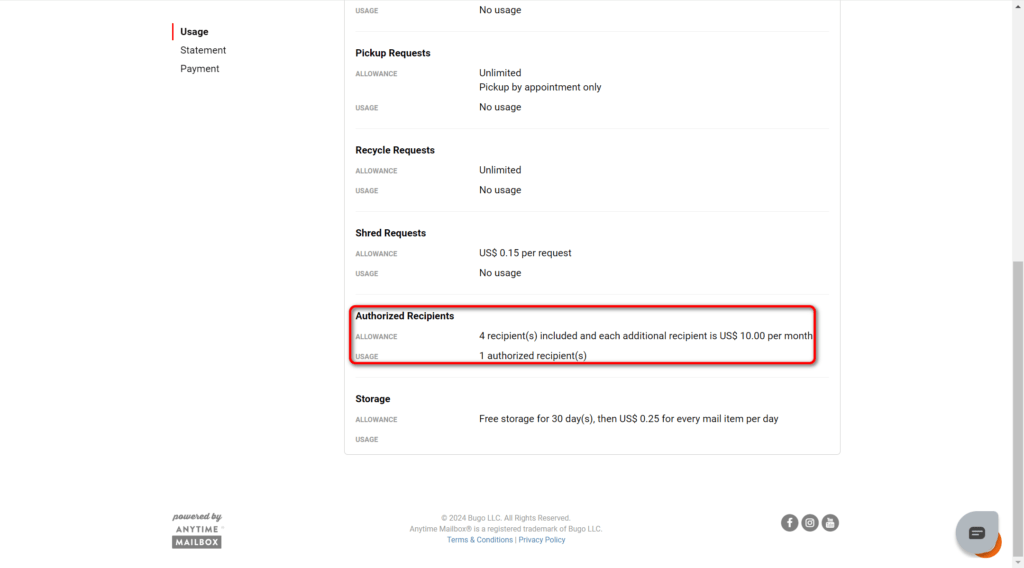Click the Recycle Requests heading
This screenshot has width=1024, height=568.
tap(395, 150)
